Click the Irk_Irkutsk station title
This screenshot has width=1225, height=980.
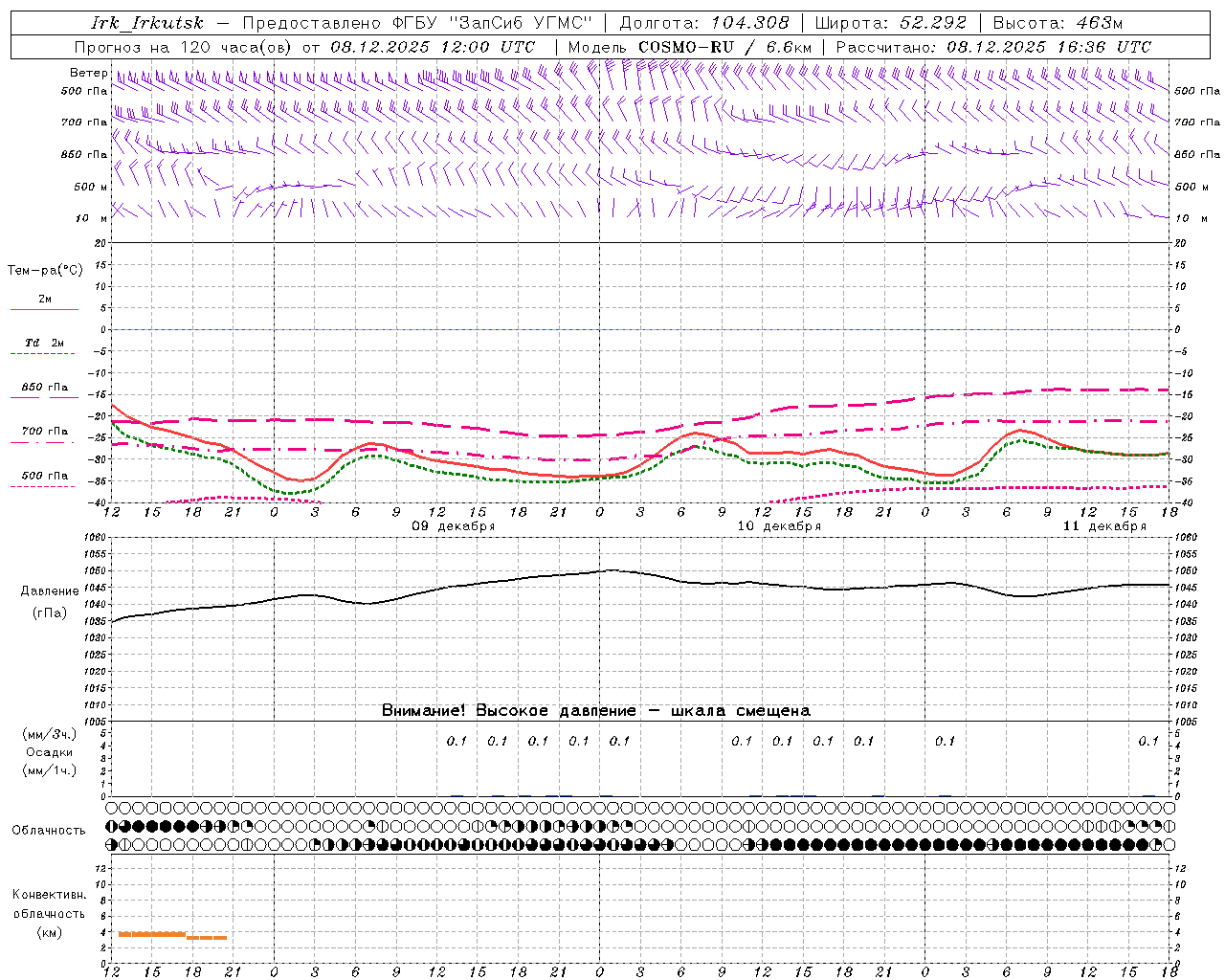pos(147,23)
